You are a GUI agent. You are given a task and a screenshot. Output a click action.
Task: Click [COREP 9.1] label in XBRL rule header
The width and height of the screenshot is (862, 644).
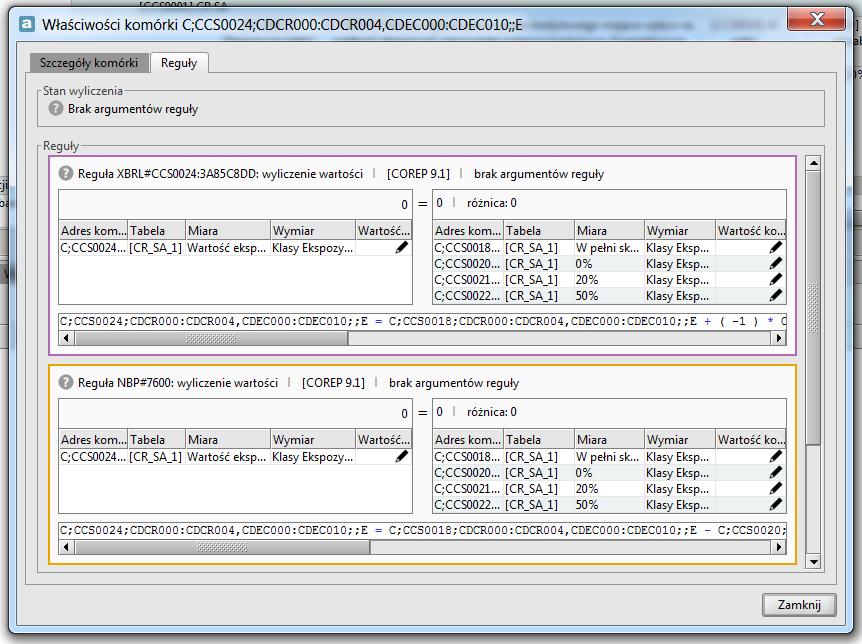tap(418, 174)
